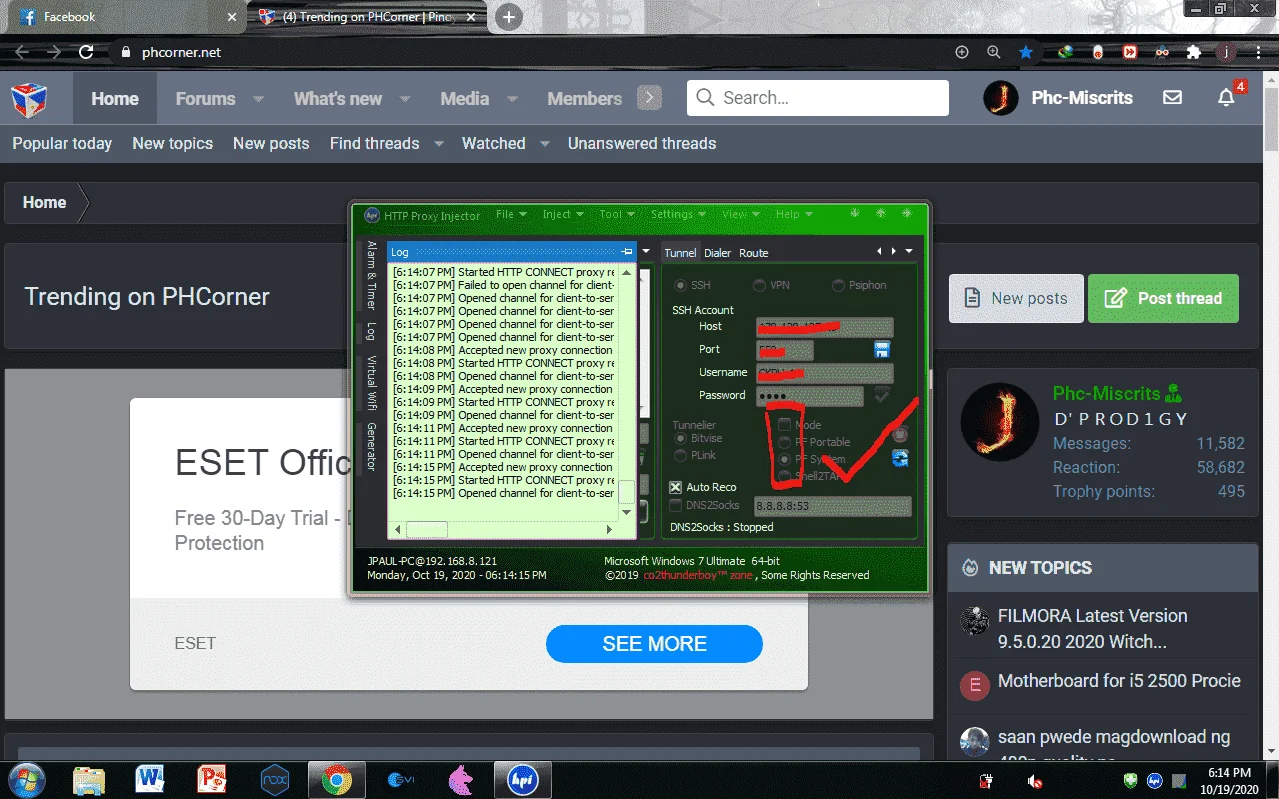
Task: Click the HPI taskbar button
Action: pyautogui.click(x=523, y=779)
